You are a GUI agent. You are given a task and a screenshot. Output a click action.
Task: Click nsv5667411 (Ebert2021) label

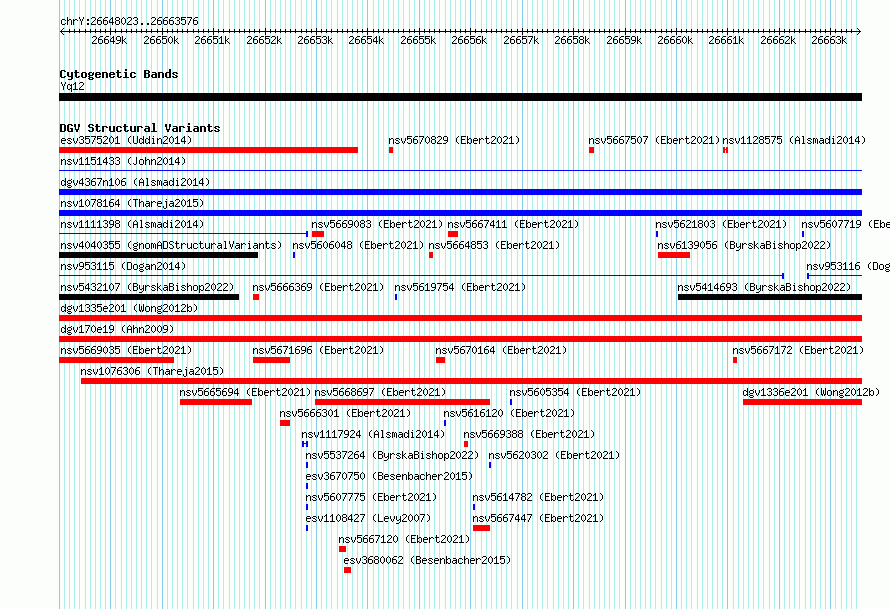click(x=513, y=224)
